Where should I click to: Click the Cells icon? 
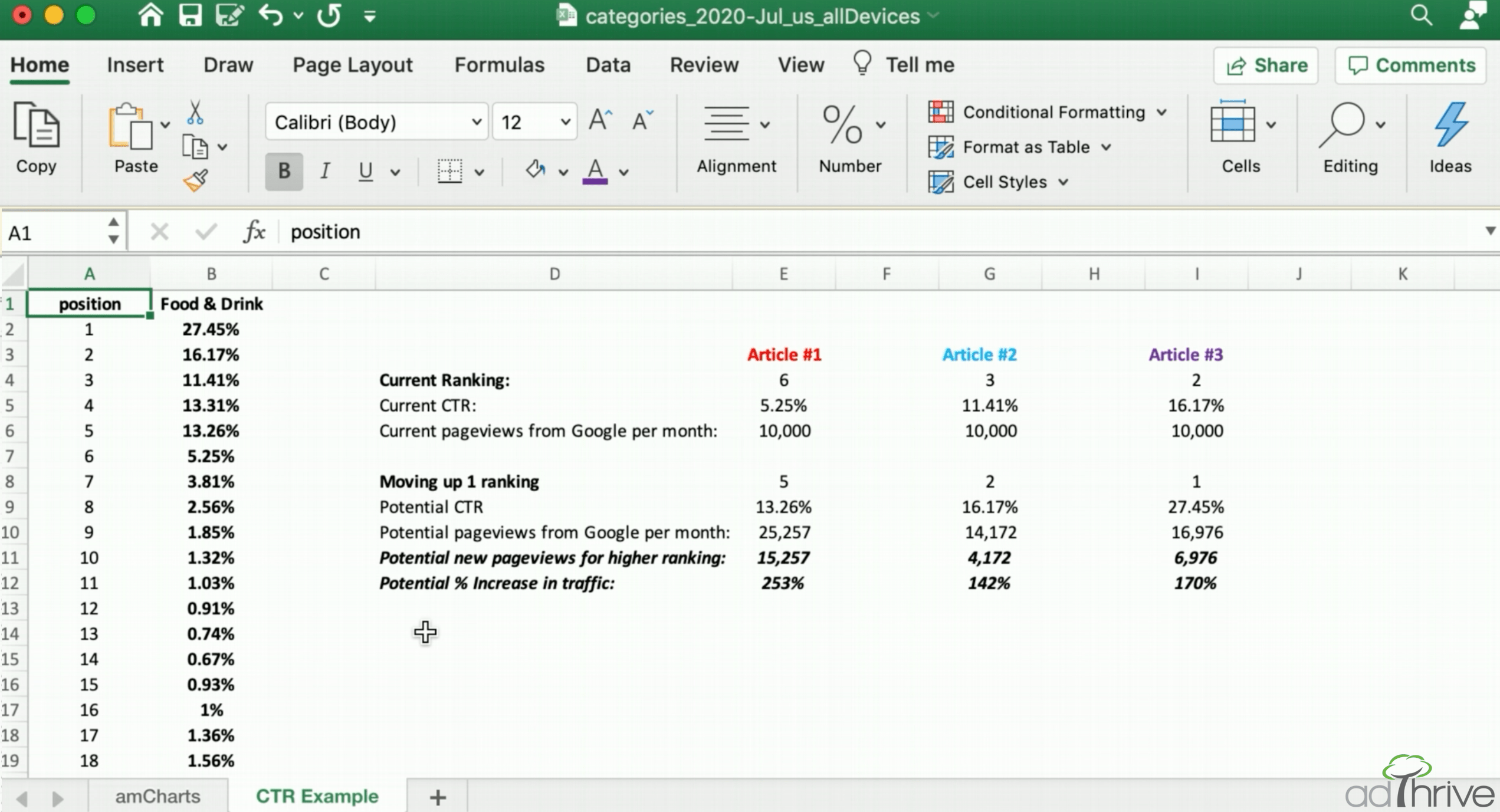pyautogui.click(x=1232, y=121)
